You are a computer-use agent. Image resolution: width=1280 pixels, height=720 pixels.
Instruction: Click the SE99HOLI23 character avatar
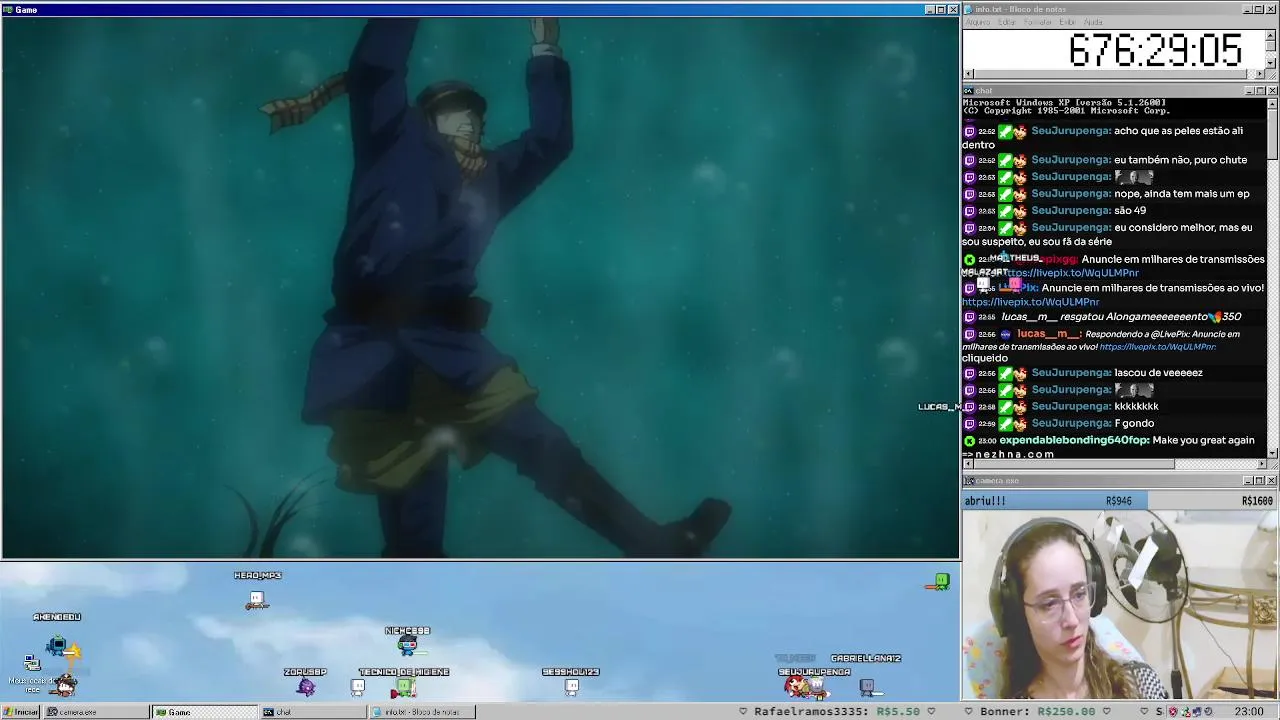pos(571,686)
